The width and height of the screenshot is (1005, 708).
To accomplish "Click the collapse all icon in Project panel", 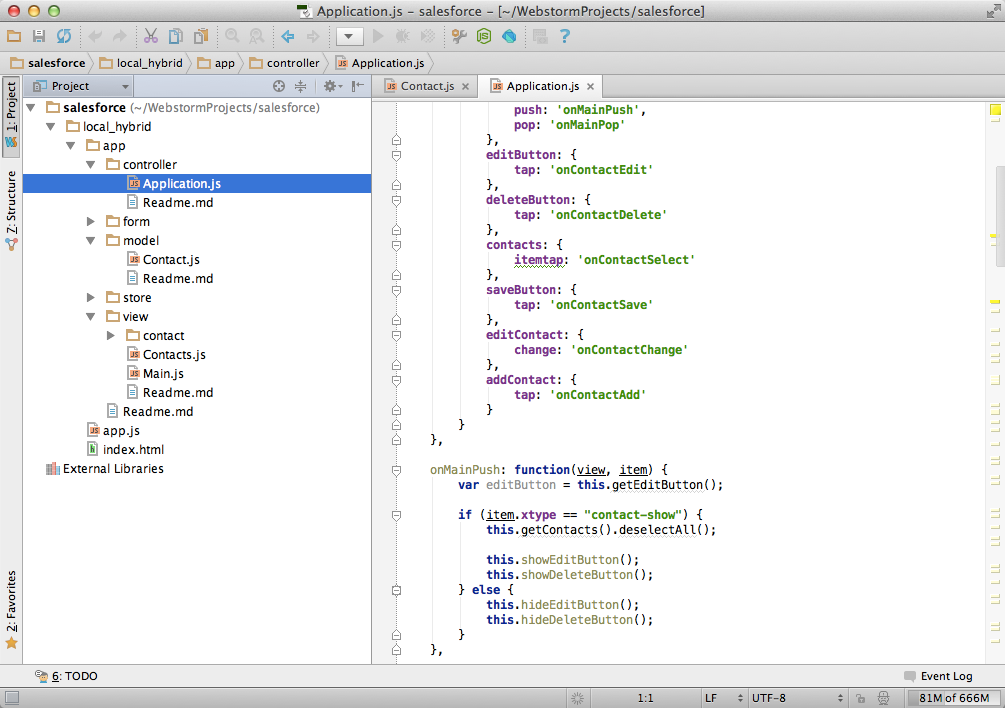I will tap(300, 87).
